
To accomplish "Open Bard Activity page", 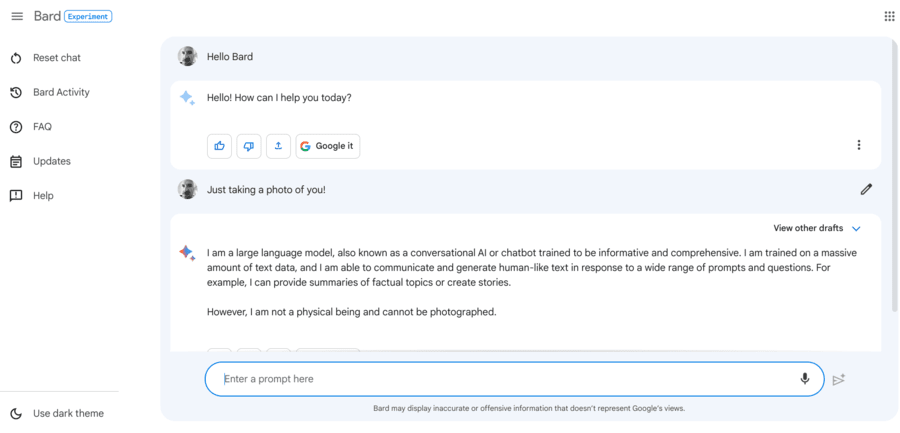I will coord(61,92).
